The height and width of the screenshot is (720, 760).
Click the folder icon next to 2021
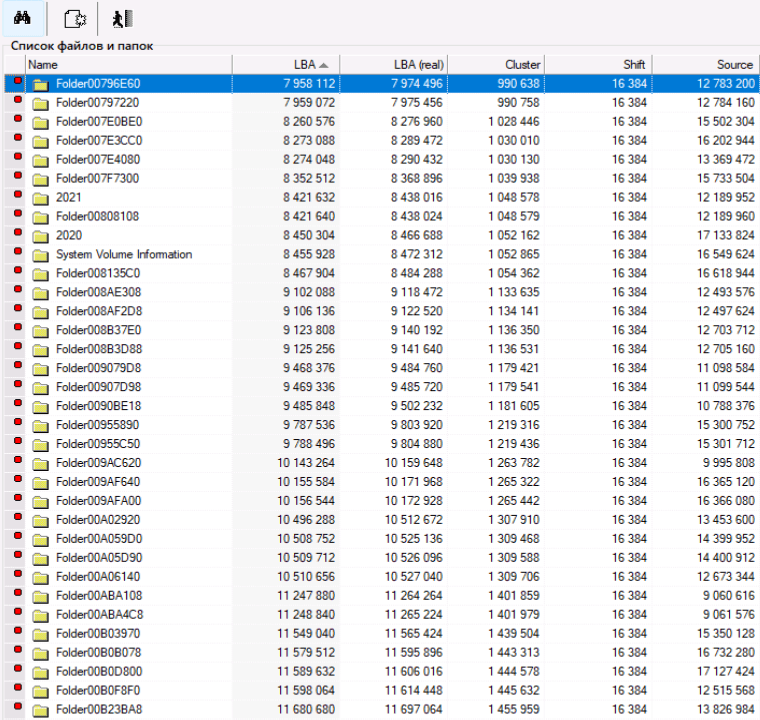40,198
